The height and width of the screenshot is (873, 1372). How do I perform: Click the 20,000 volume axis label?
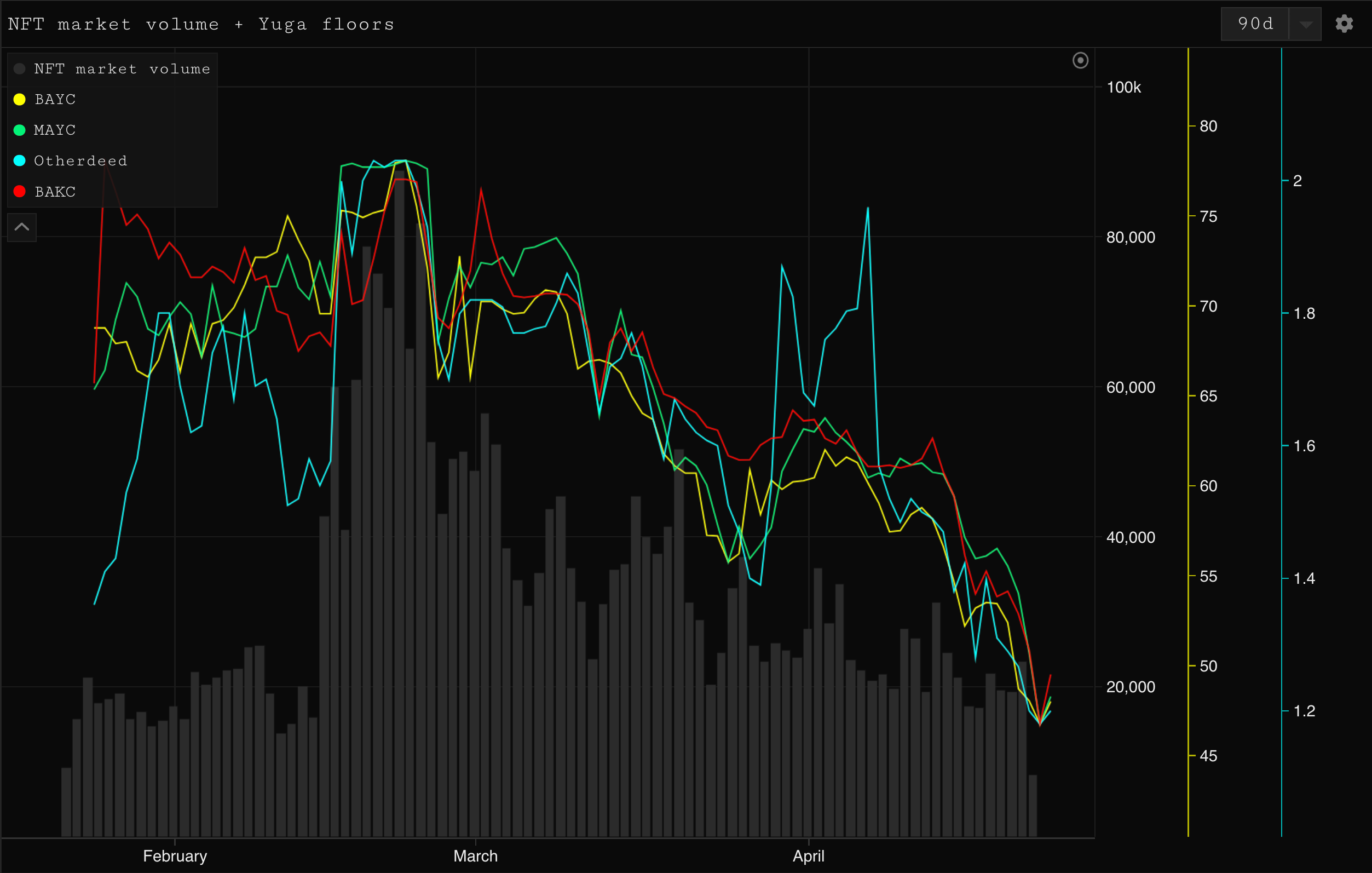click(x=1131, y=687)
